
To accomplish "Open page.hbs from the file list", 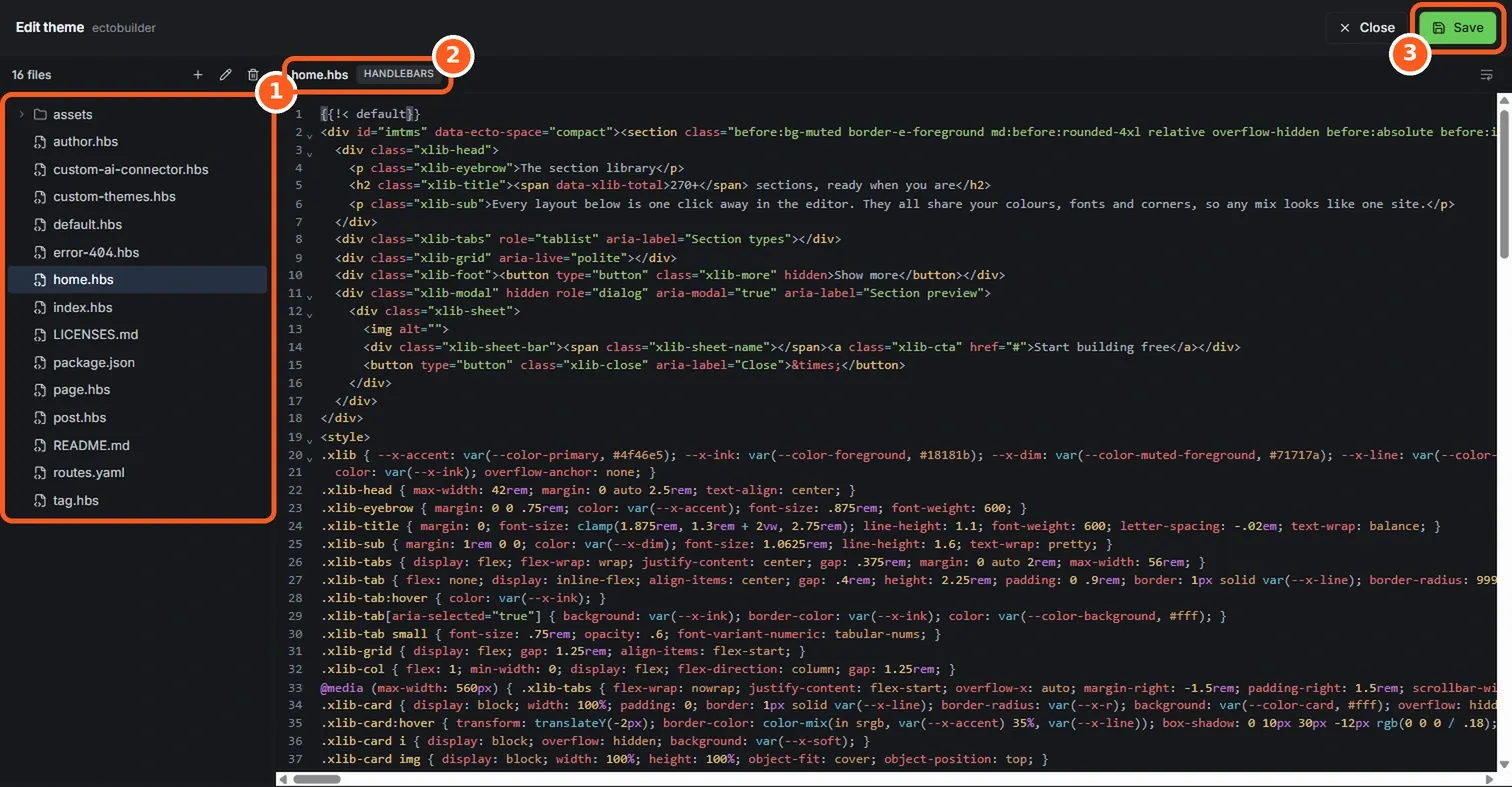I will 137,390.
